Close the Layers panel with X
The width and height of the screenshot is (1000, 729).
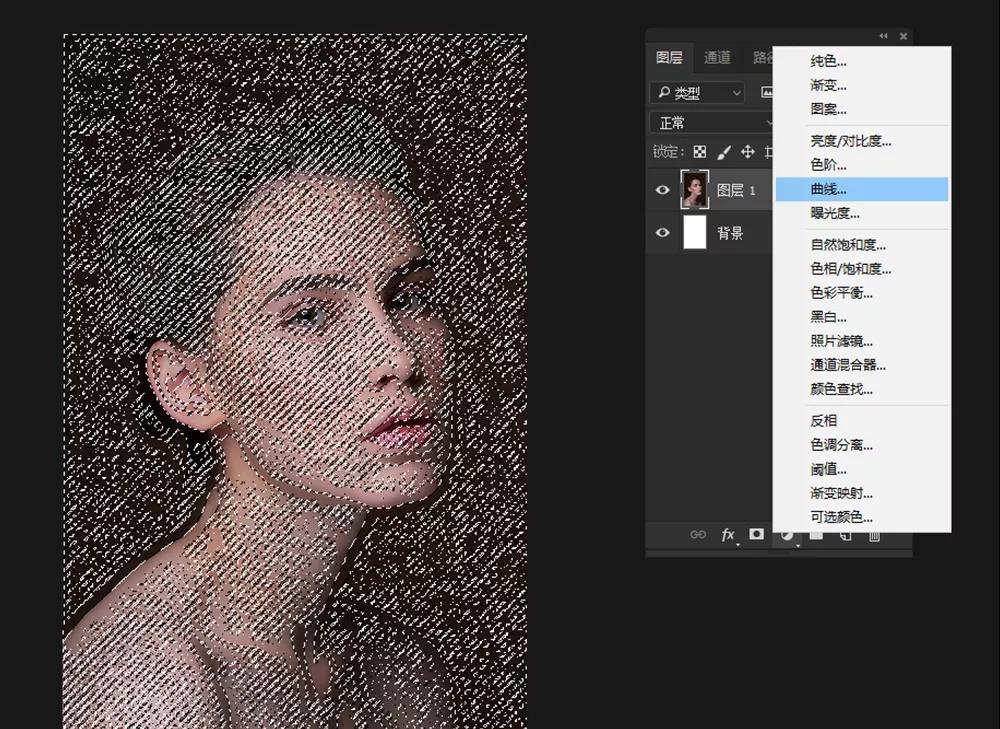click(903, 36)
